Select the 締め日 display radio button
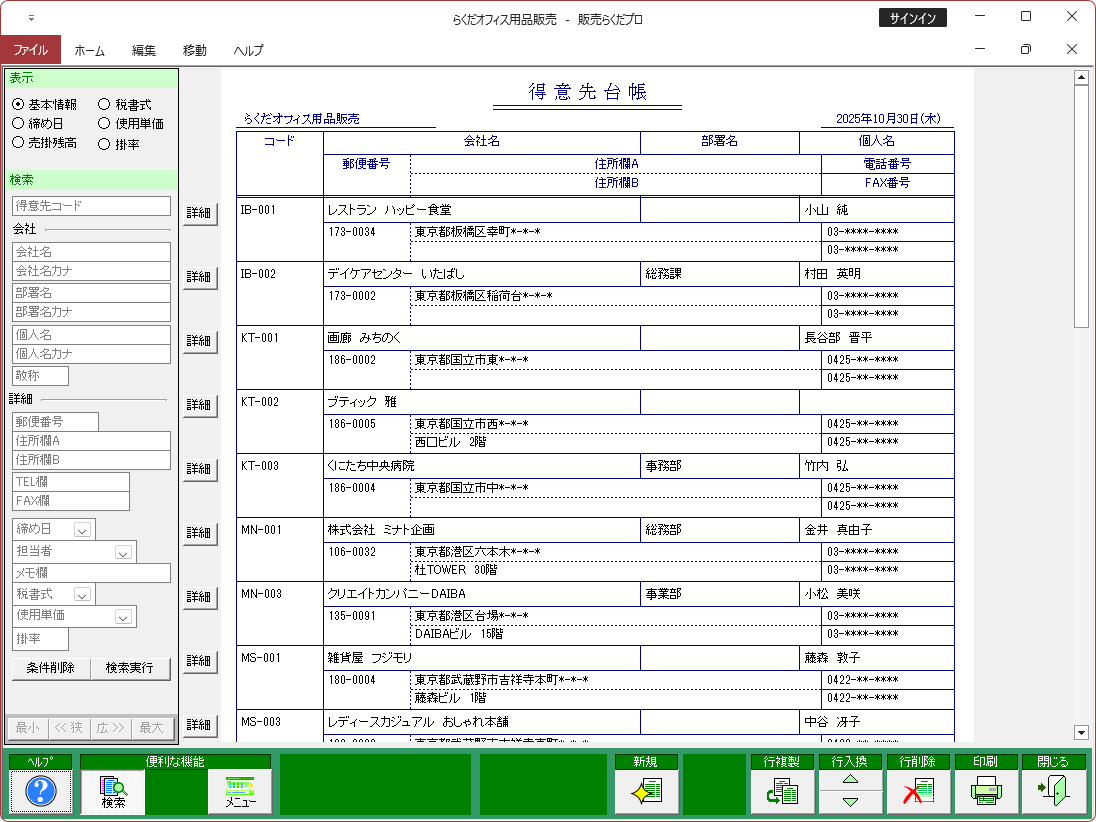 18,123
